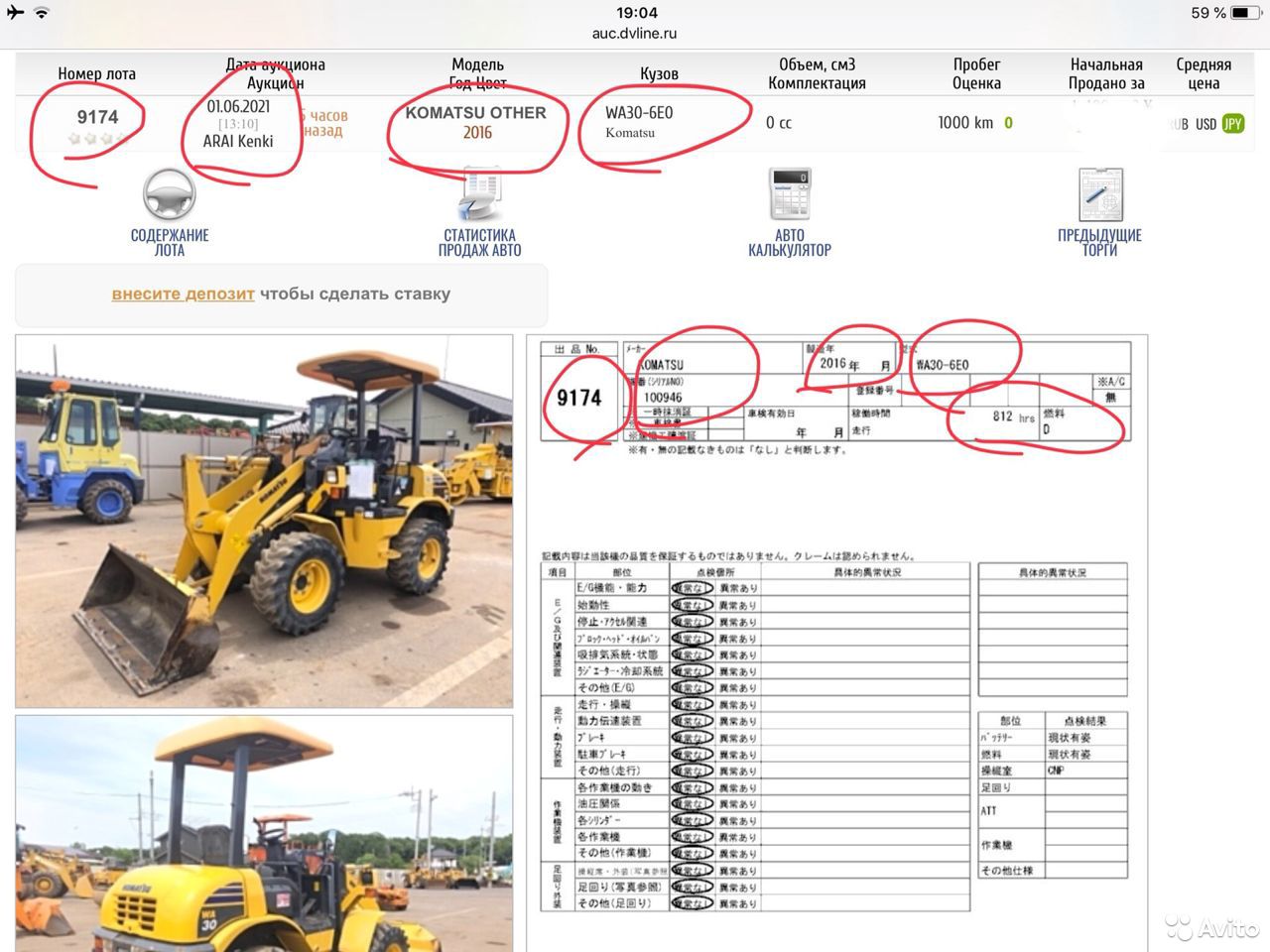The image size is (1270, 952).
Task: Open the previous auctions document icon
Action: point(1099,194)
